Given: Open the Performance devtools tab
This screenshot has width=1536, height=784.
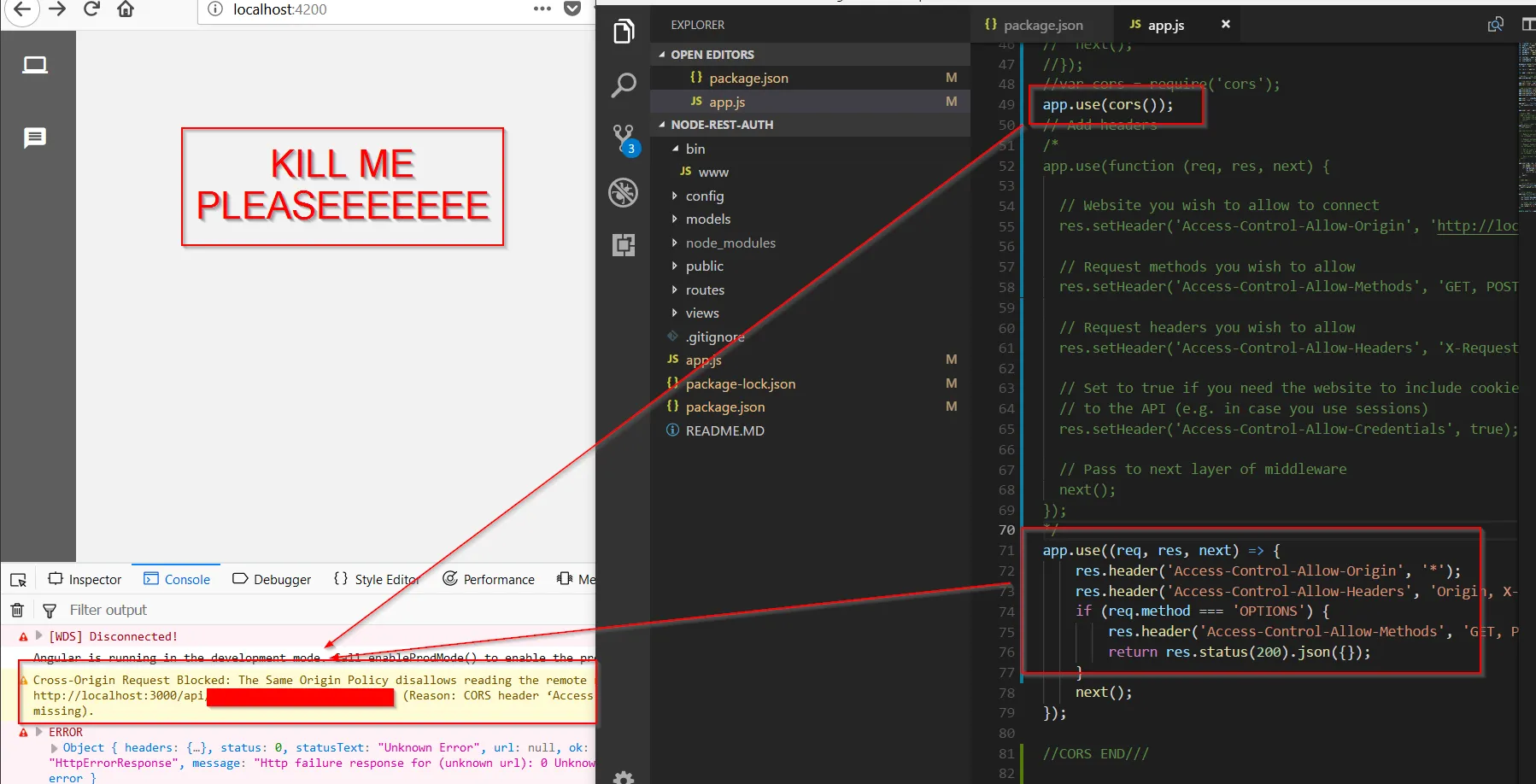Looking at the screenshot, I should click(x=489, y=579).
